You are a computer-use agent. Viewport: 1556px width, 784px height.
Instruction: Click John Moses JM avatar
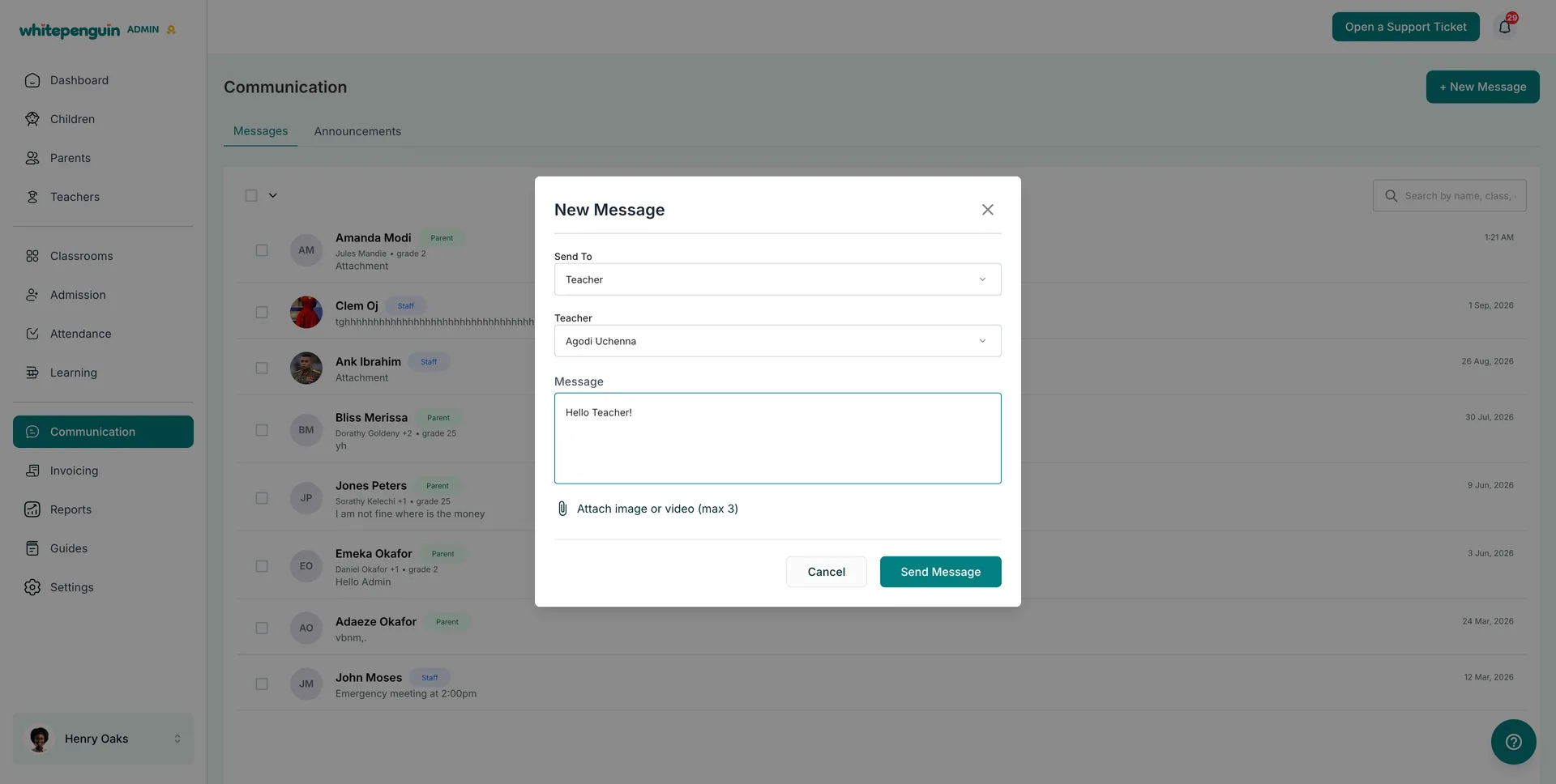point(306,684)
